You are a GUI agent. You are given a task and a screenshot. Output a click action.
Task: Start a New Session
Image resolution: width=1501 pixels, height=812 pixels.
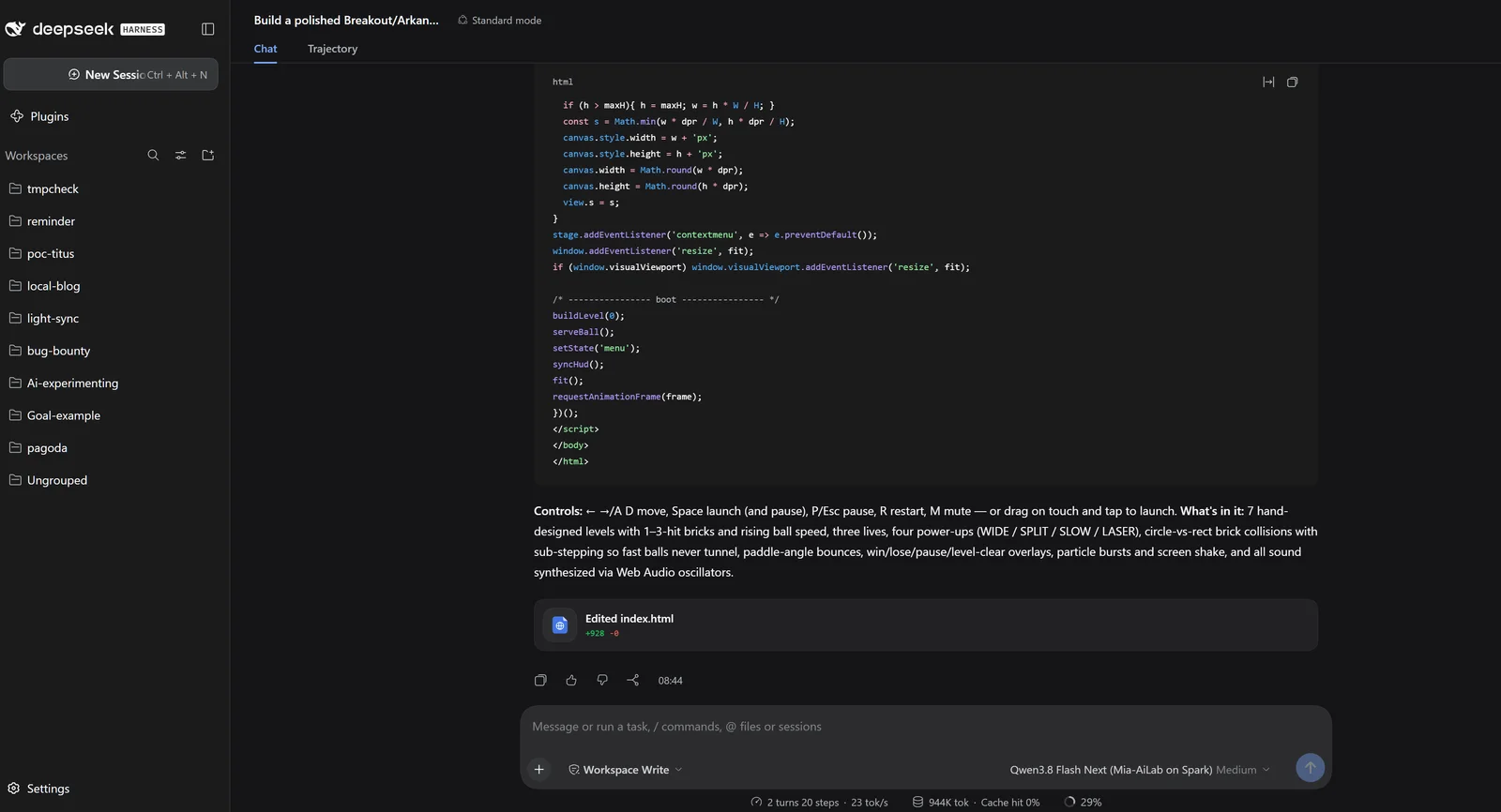(111, 75)
